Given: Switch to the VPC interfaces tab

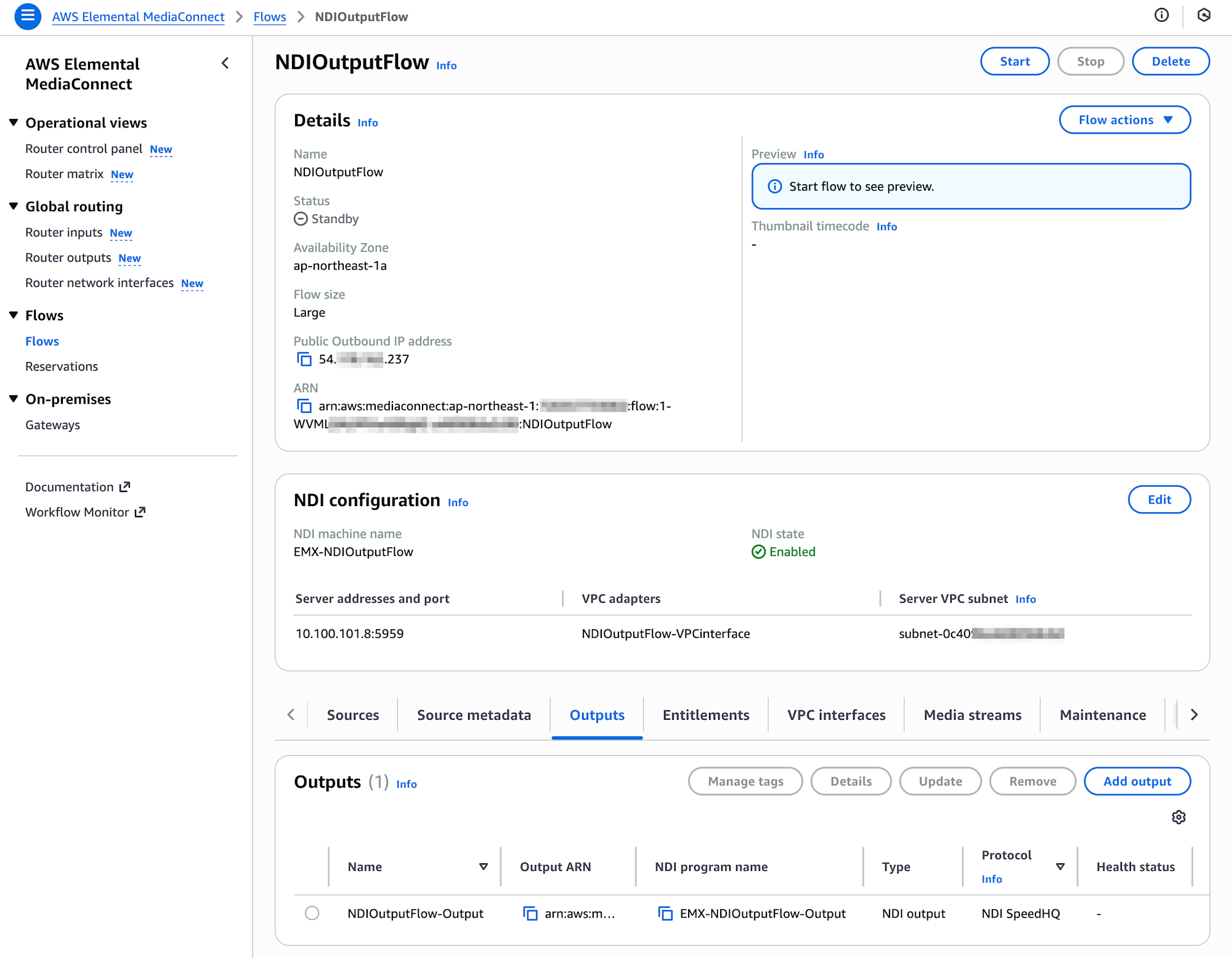Looking at the screenshot, I should coord(836,715).
